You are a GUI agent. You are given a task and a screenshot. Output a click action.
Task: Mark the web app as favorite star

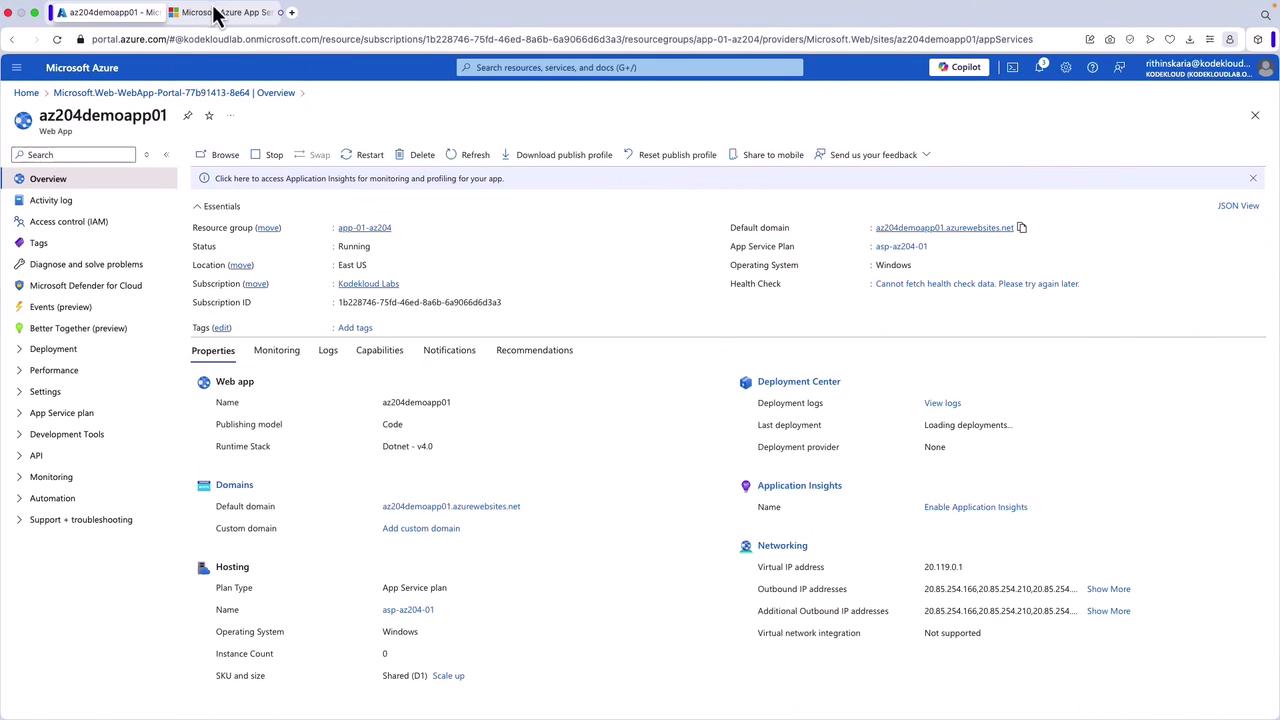tap(209, 116)
